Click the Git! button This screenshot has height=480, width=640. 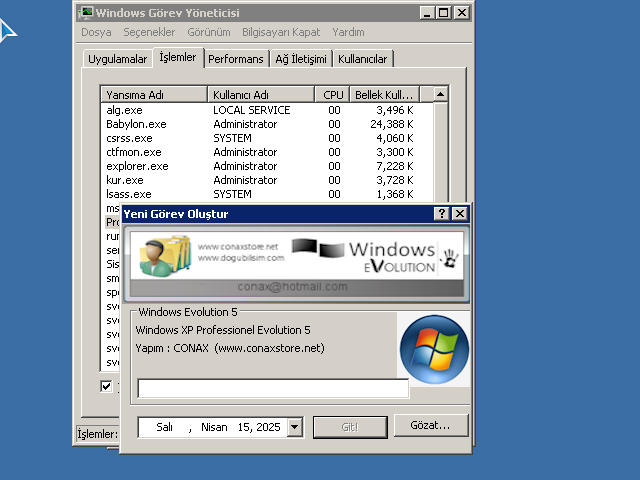click(x=350, y=427)
